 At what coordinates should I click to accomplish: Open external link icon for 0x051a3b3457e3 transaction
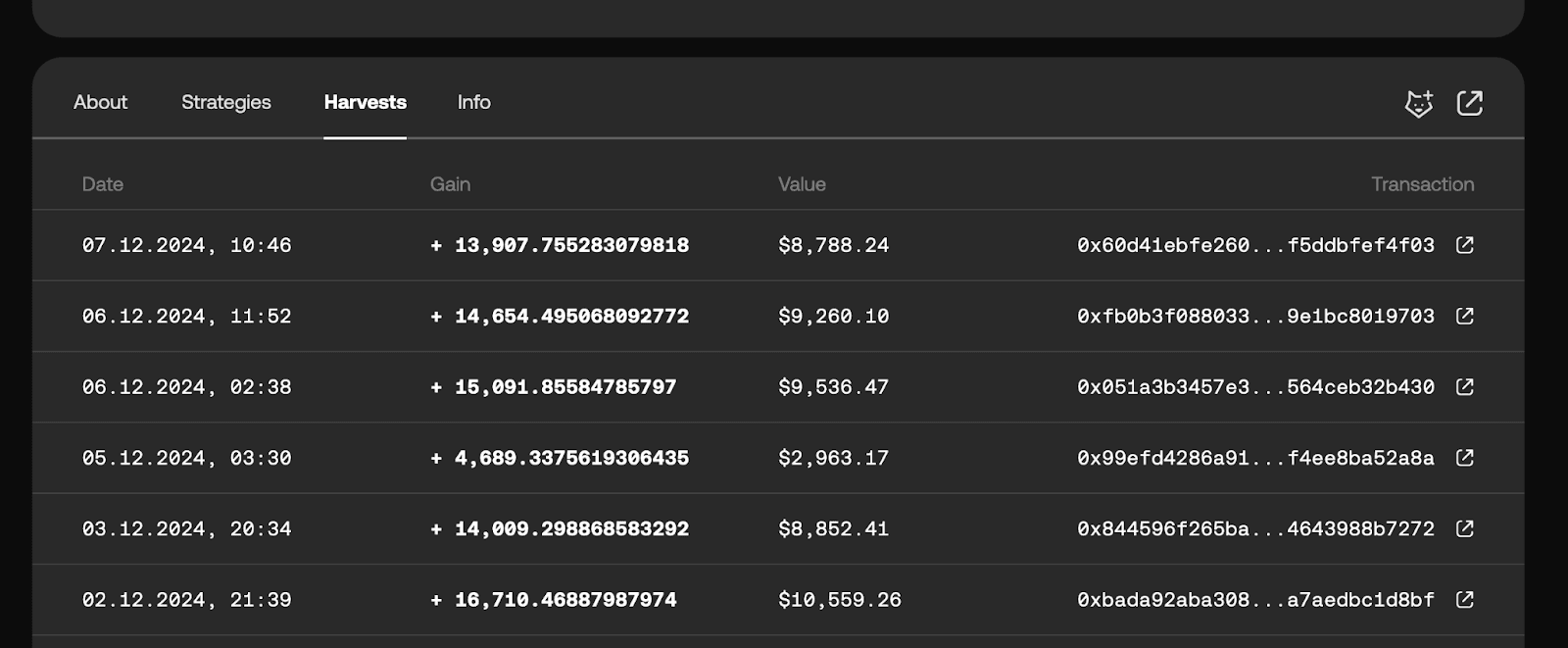[x=1464, y=387]
